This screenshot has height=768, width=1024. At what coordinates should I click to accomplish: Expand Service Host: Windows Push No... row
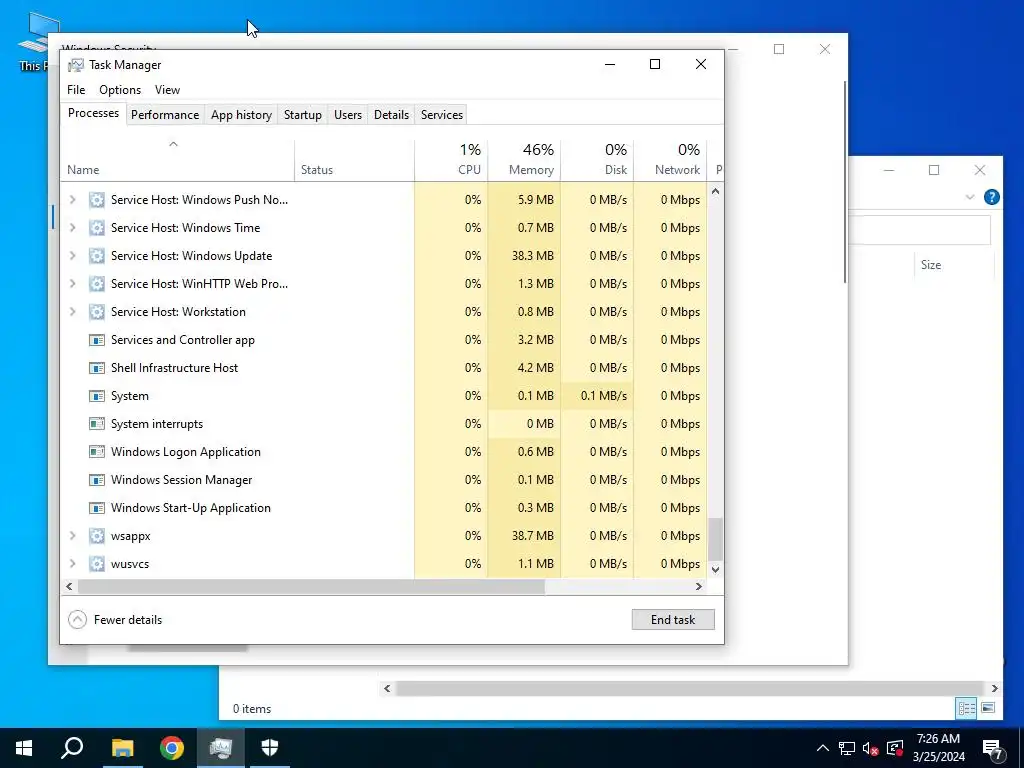pos(72,200)
